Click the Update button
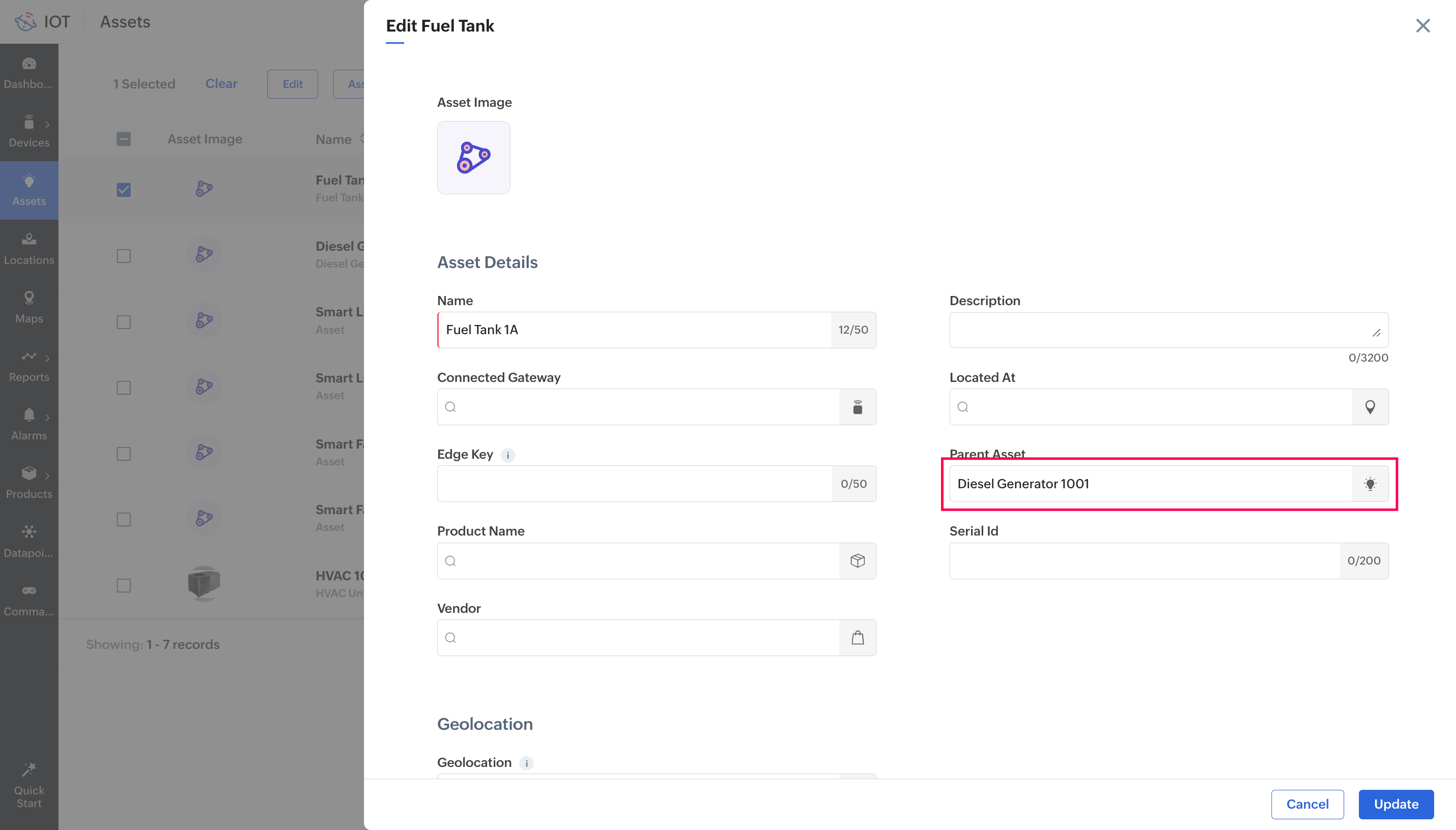 coord(1396,805)
